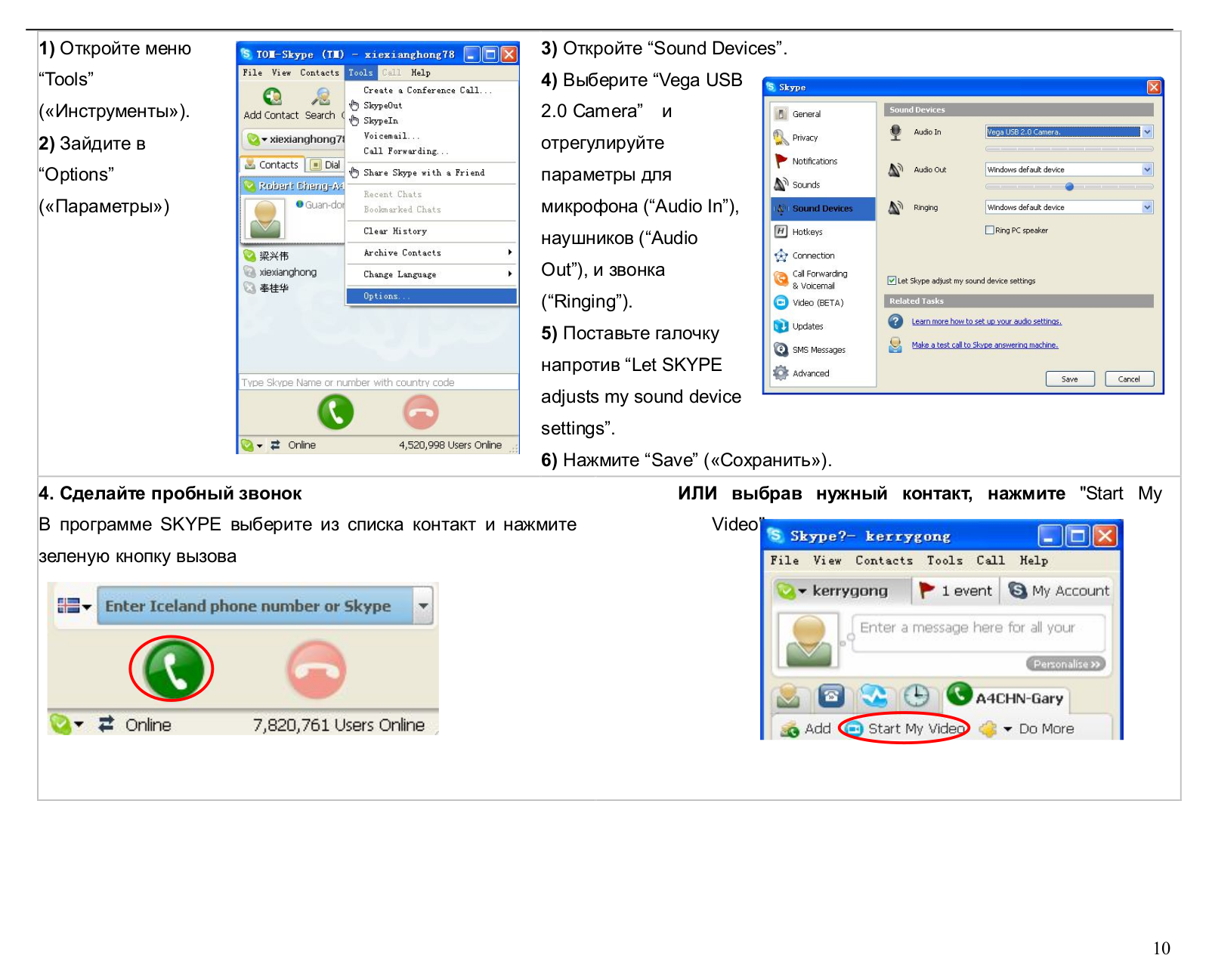Click Personalise button in kerrygong window
The height and width of the screenshot is (980, 1209).
1066,664
